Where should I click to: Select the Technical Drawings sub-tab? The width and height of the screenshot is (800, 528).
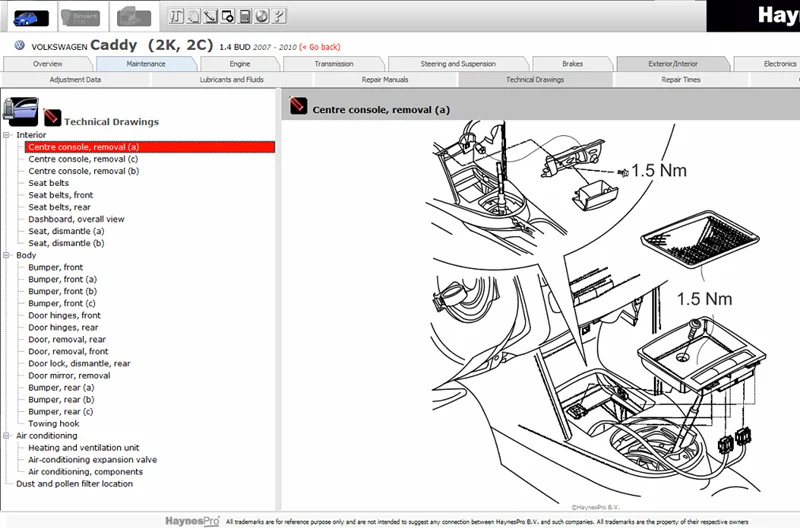tap(535, 80)
